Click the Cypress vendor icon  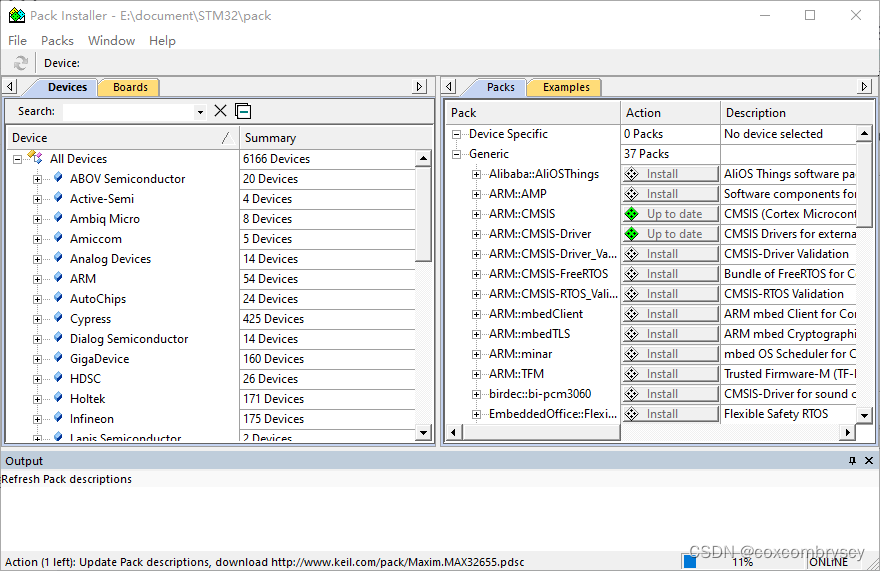pyautogui.click(x=58, y=318)
